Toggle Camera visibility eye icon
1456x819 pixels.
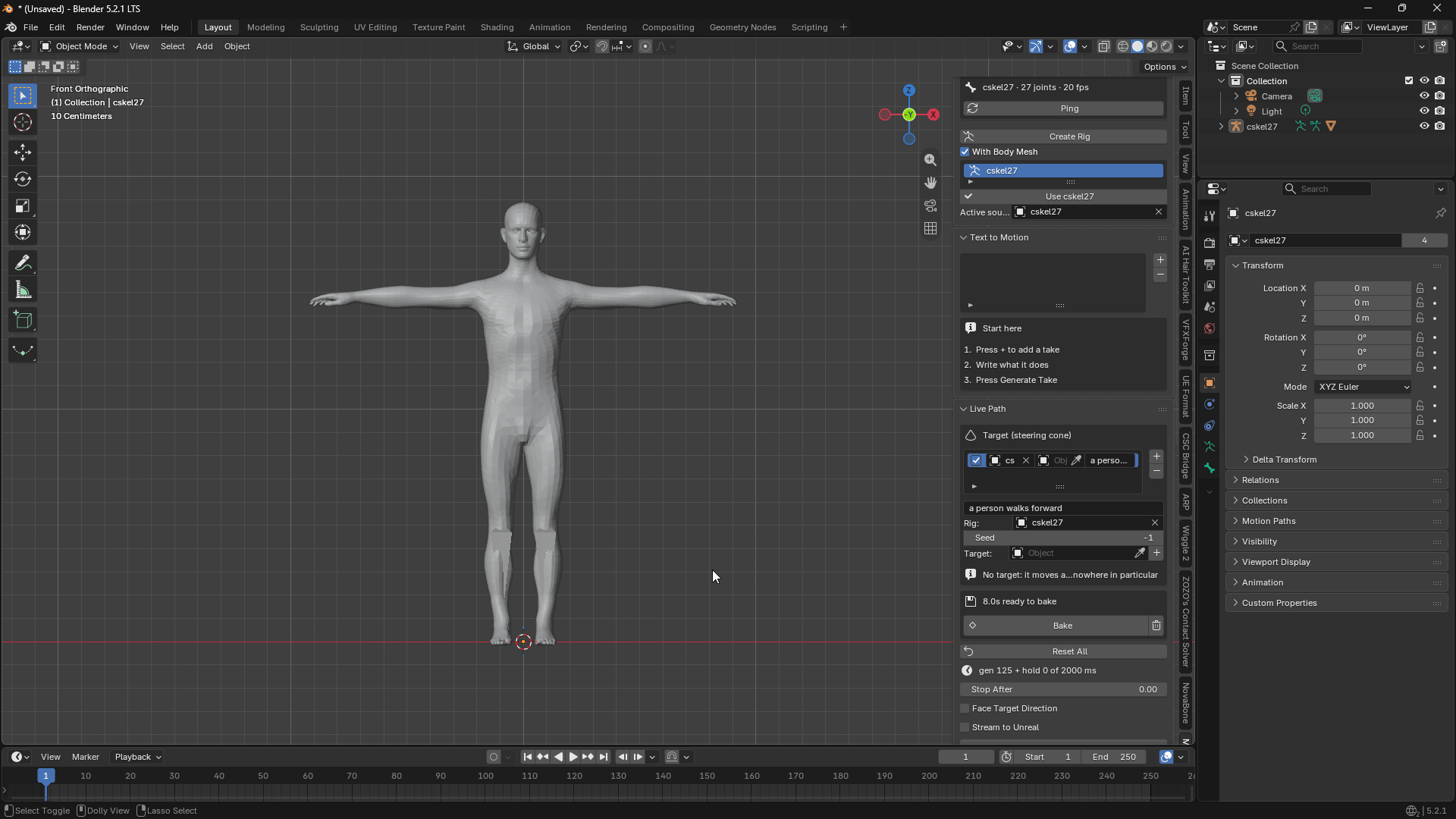click(1424, 96)
